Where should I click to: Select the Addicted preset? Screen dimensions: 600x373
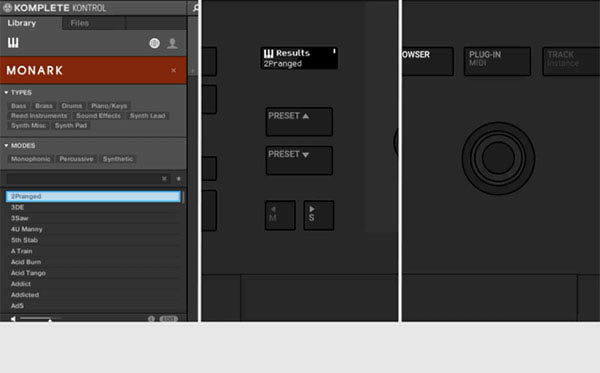pyautogui.click(x=93, y=295)
